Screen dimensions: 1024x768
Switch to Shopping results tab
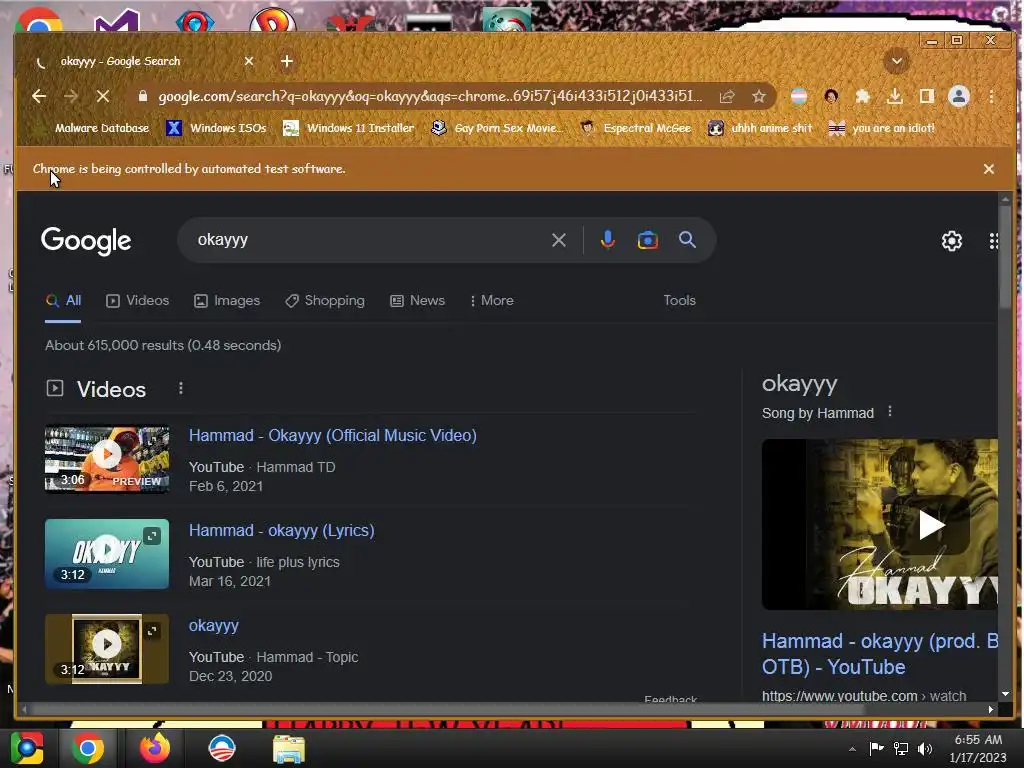click(x=325, y=301)
